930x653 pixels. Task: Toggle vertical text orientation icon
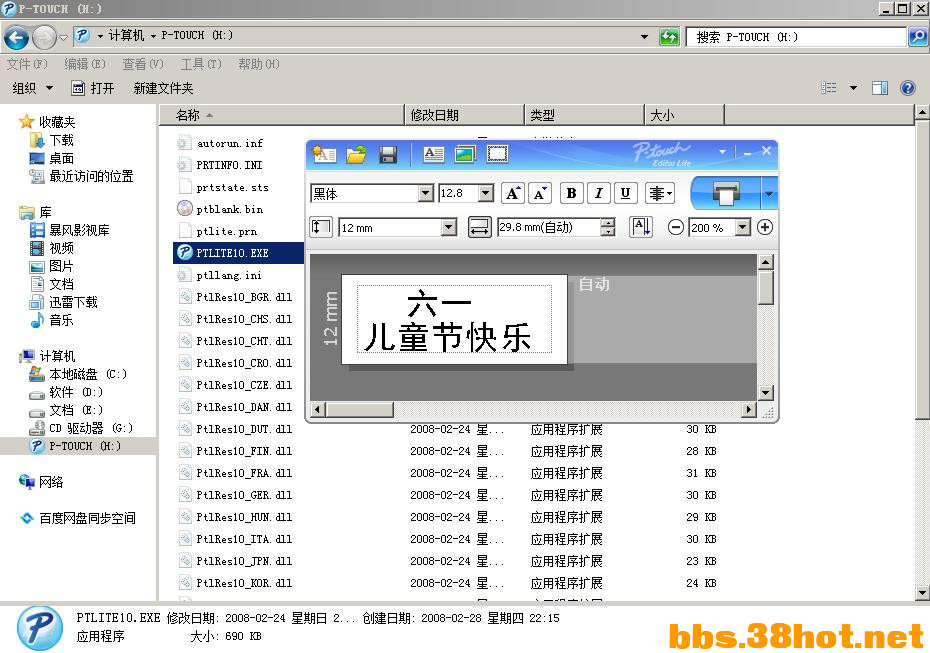pyautogui.click(x=641, y=227)
